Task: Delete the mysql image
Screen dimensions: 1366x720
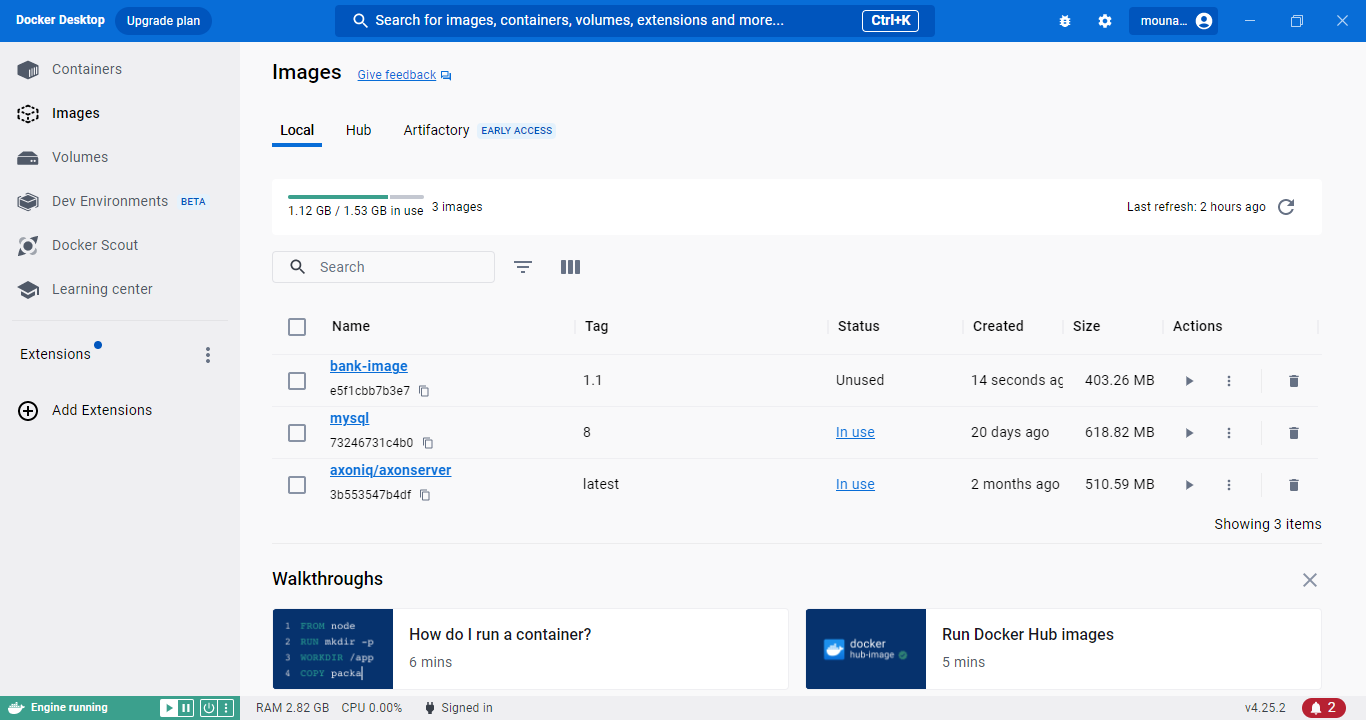Action: pyautogui.click(x=1294, y=433)
